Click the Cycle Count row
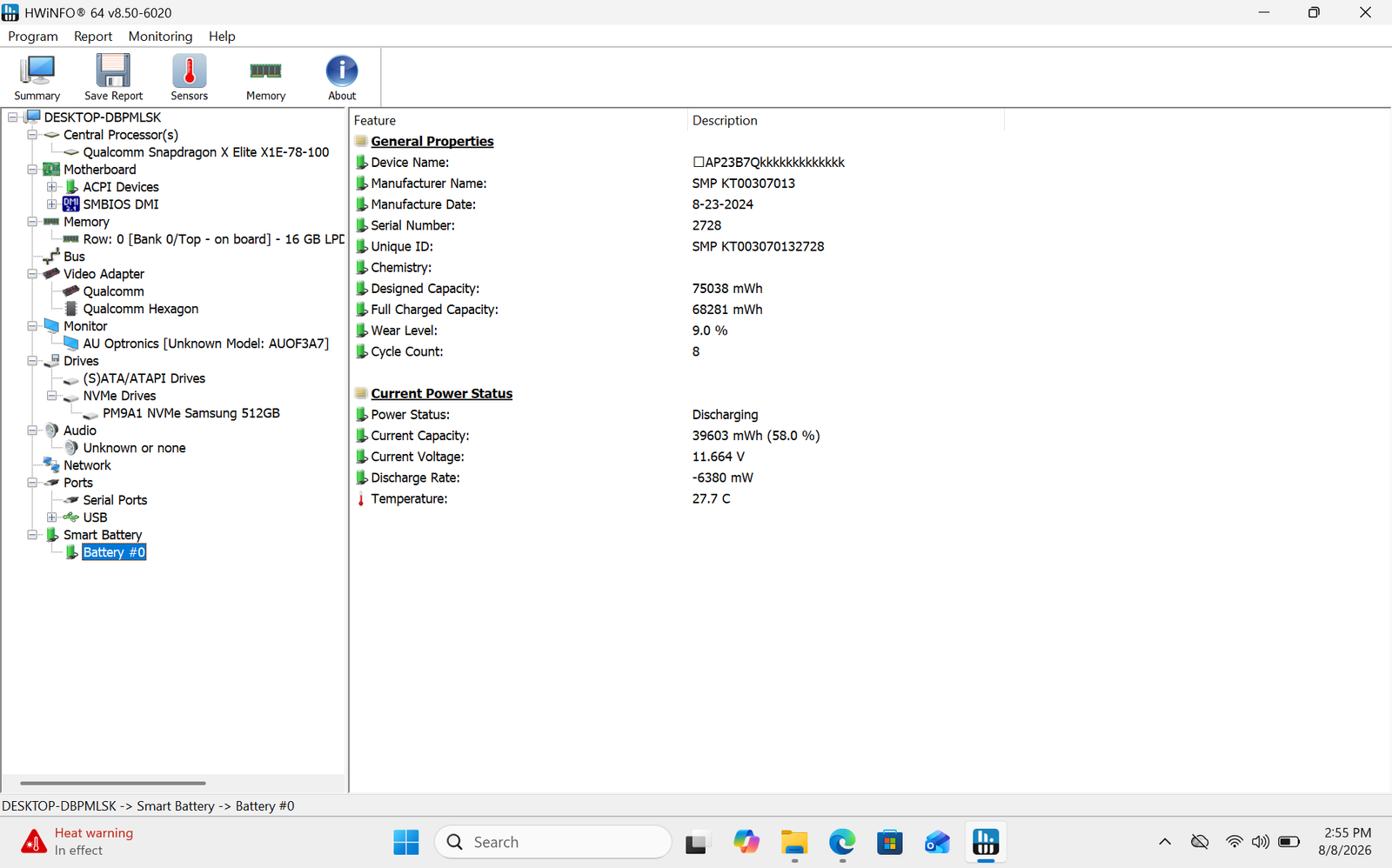This screenshot has width=1392, height=868. pyautogui.click(x=679, y=351)
